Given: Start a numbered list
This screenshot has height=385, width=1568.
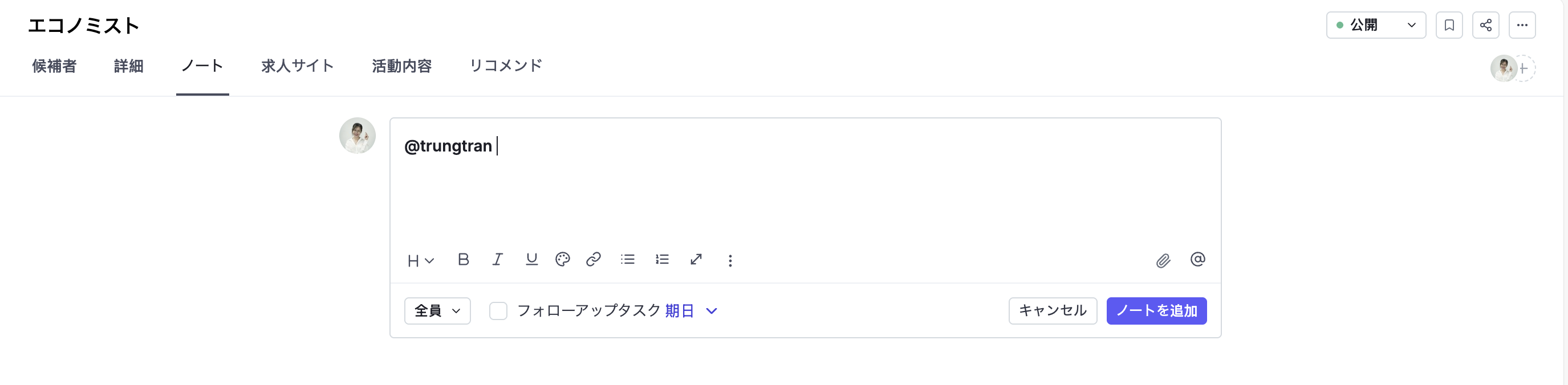Looking at the screenshot, I should pyautogui.click(x=662, y=260).
